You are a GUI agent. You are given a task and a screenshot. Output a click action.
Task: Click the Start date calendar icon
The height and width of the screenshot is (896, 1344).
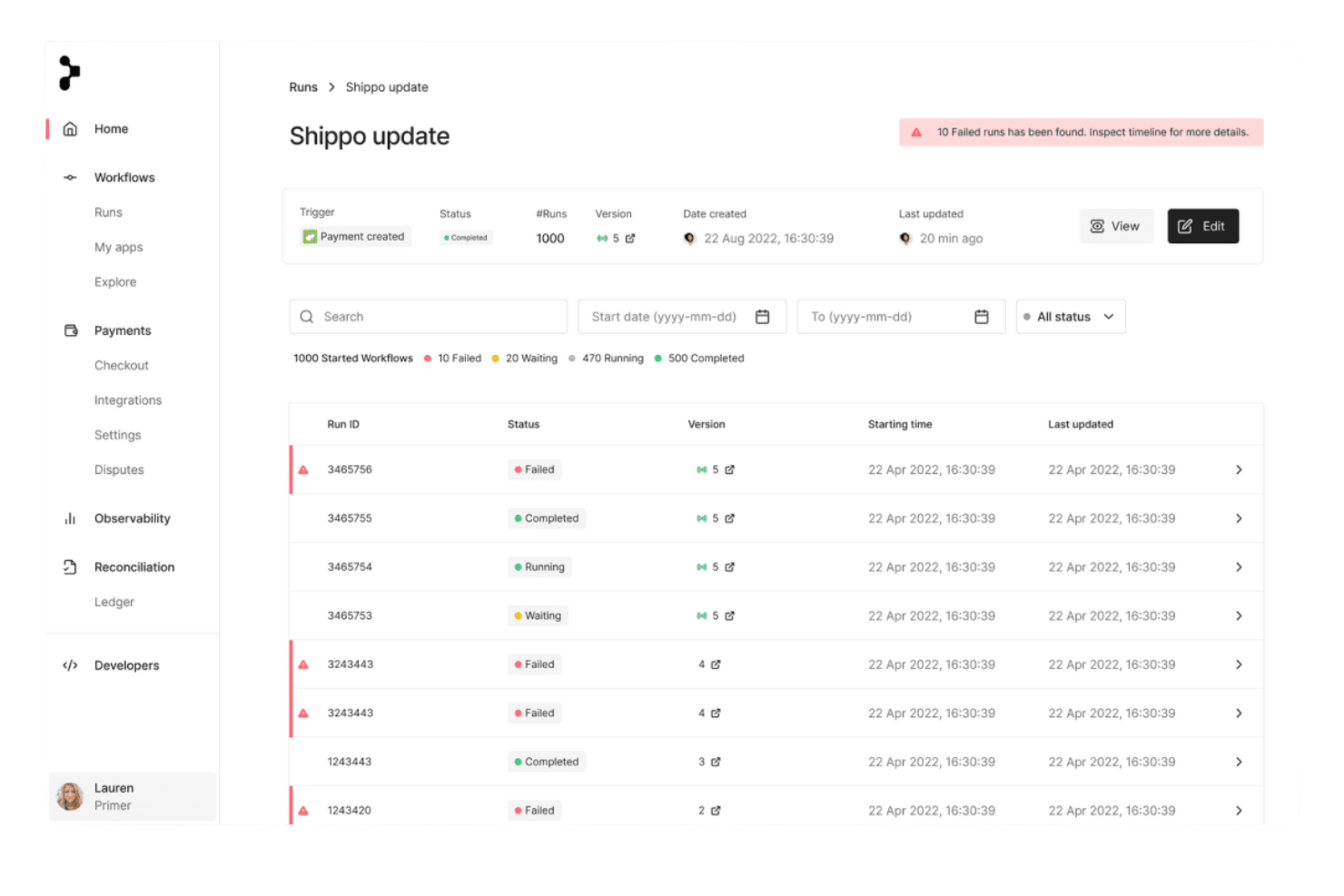pos(763,317)
